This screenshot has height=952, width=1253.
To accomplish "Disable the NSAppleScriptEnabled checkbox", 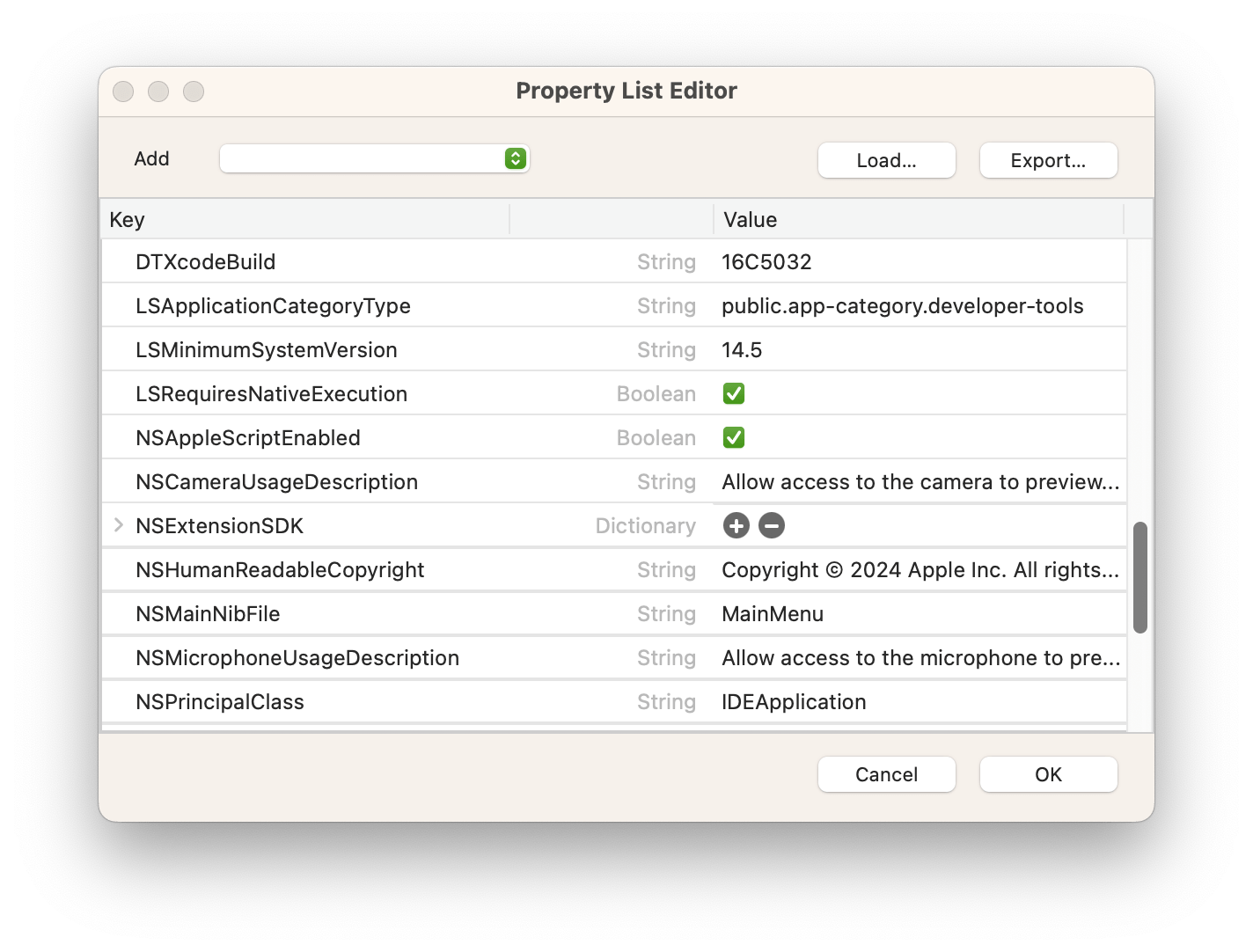I will (x=734, y=437).
